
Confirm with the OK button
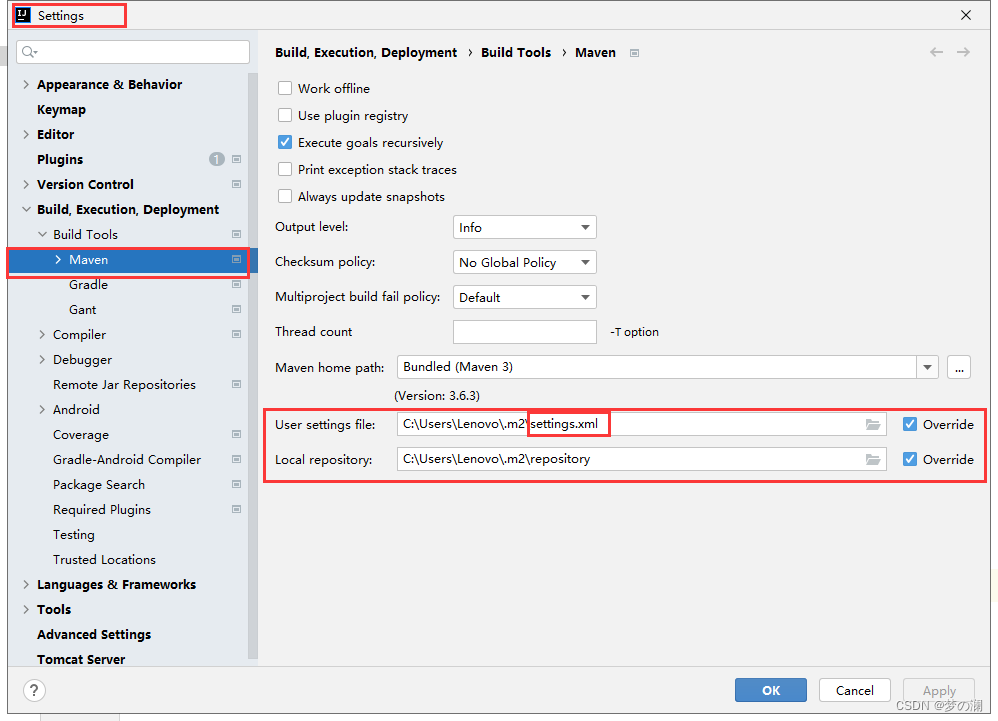[x=771, y=690]
